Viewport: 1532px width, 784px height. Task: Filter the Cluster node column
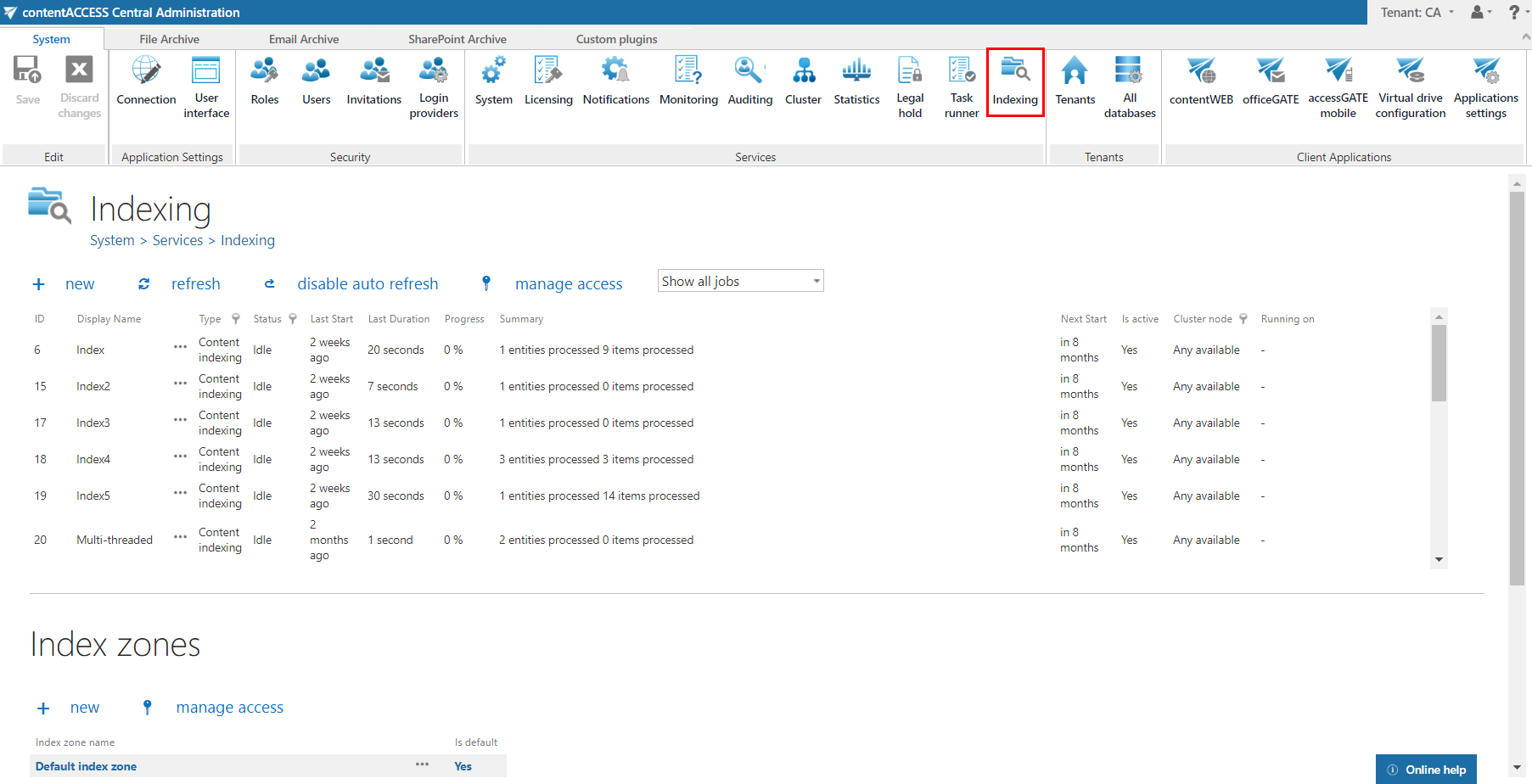[1243, 319]
